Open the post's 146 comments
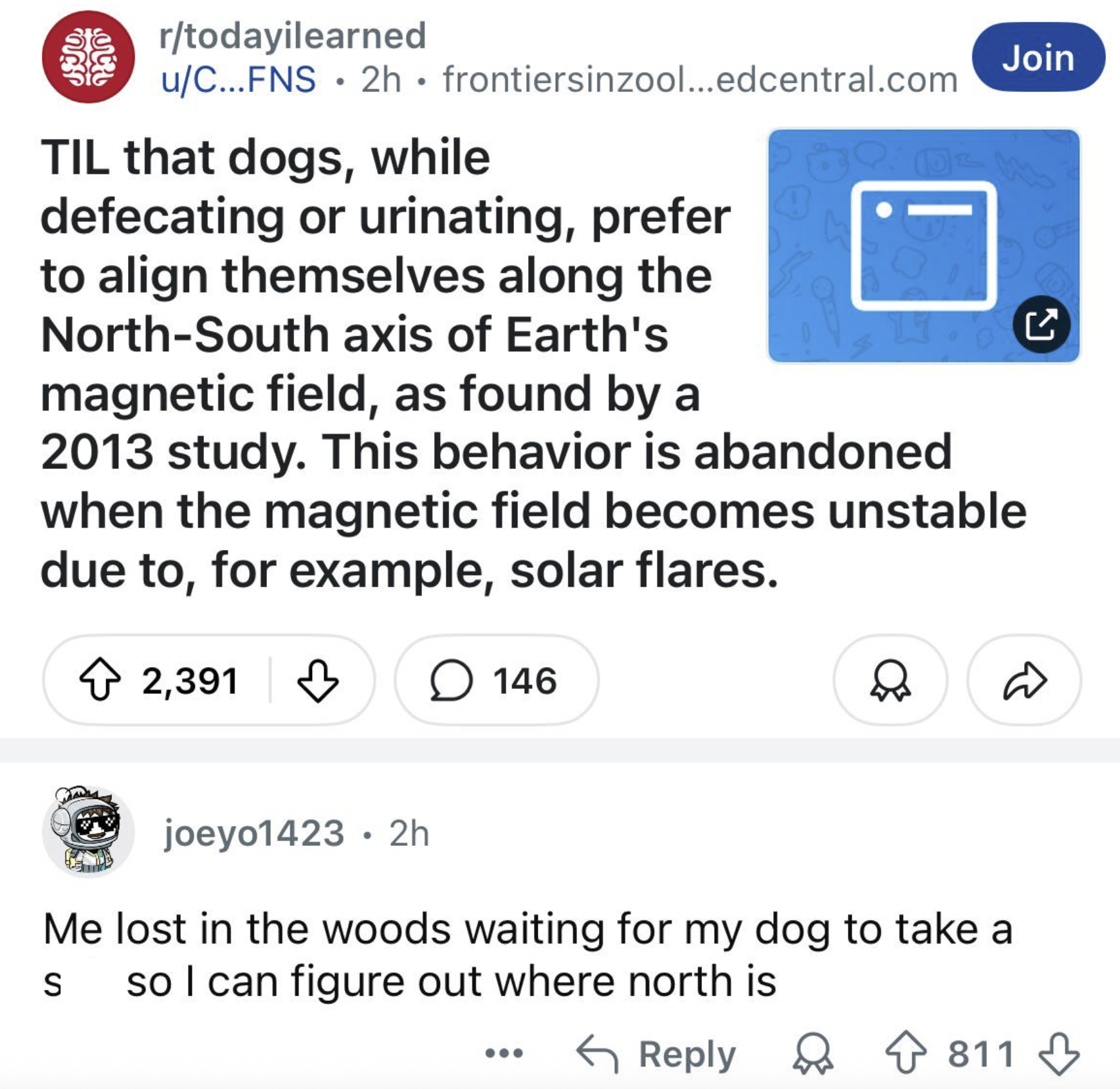This screenshot has height=1089, width=1120. (495, 681)
